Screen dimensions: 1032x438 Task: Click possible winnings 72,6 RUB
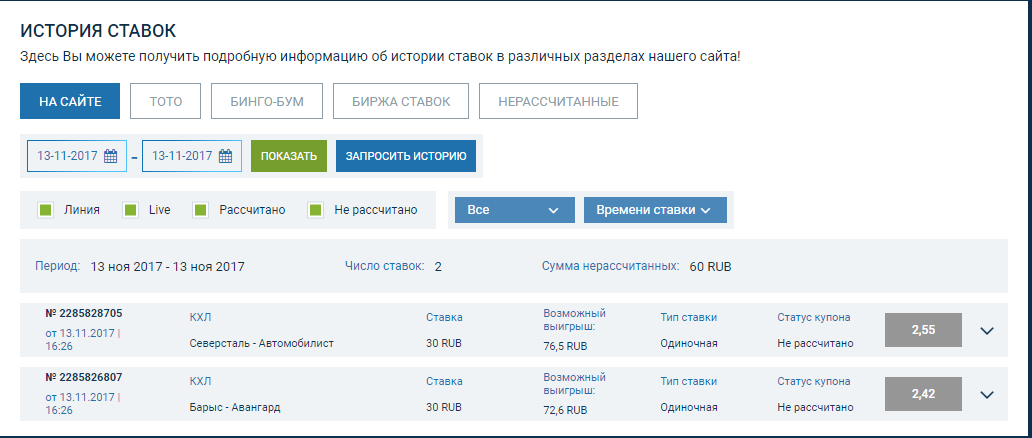(565, 410)
